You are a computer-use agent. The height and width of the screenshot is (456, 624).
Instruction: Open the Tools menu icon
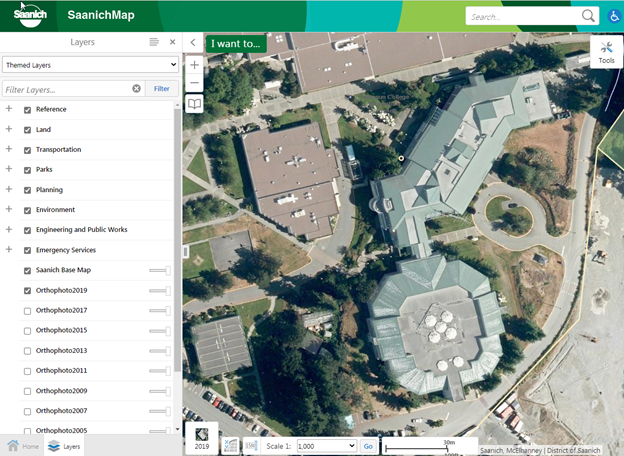click(x=606, y=52)
